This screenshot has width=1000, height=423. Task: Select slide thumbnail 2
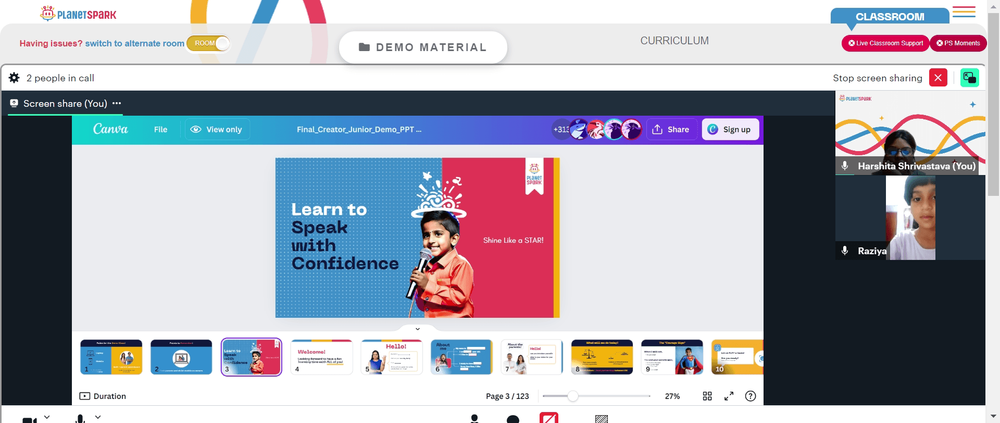(181, 357)
